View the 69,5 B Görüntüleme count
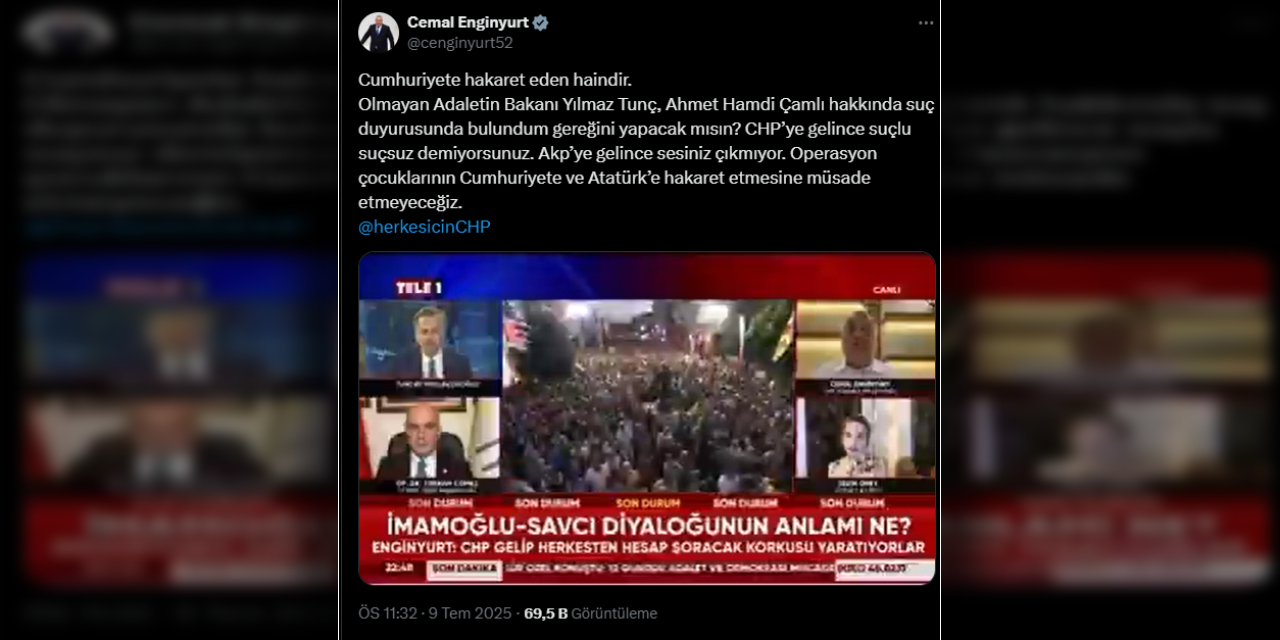Viewport: 1280px width, 640px height. 590,613
